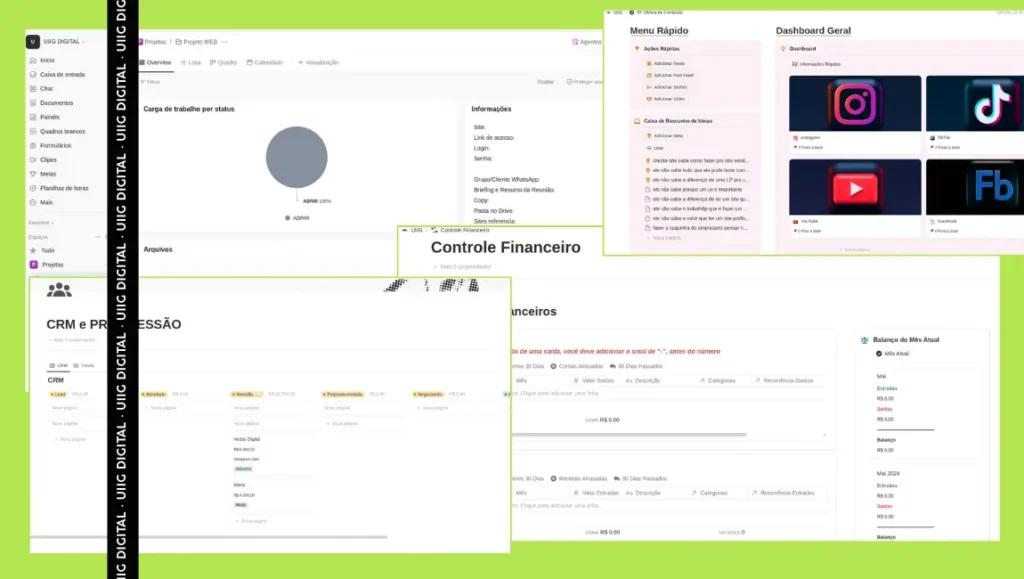Image resolution: width=1024 pixels, height=579 pixels.
Task: Click the Recorrência Gastos column header
Action: 784,381
